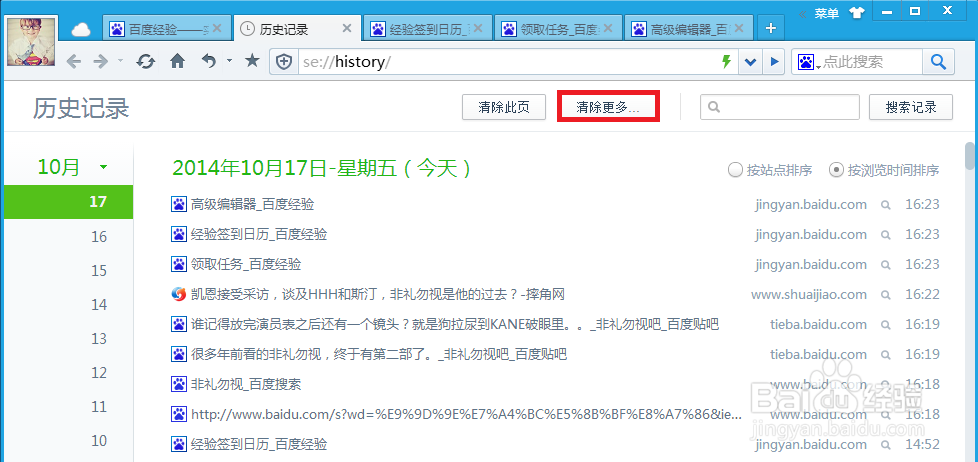Image resolution: width=978 pixels, height=462 pixels.
Task: Click the 点此搜索 search box
Action: (x=870, y=62)
